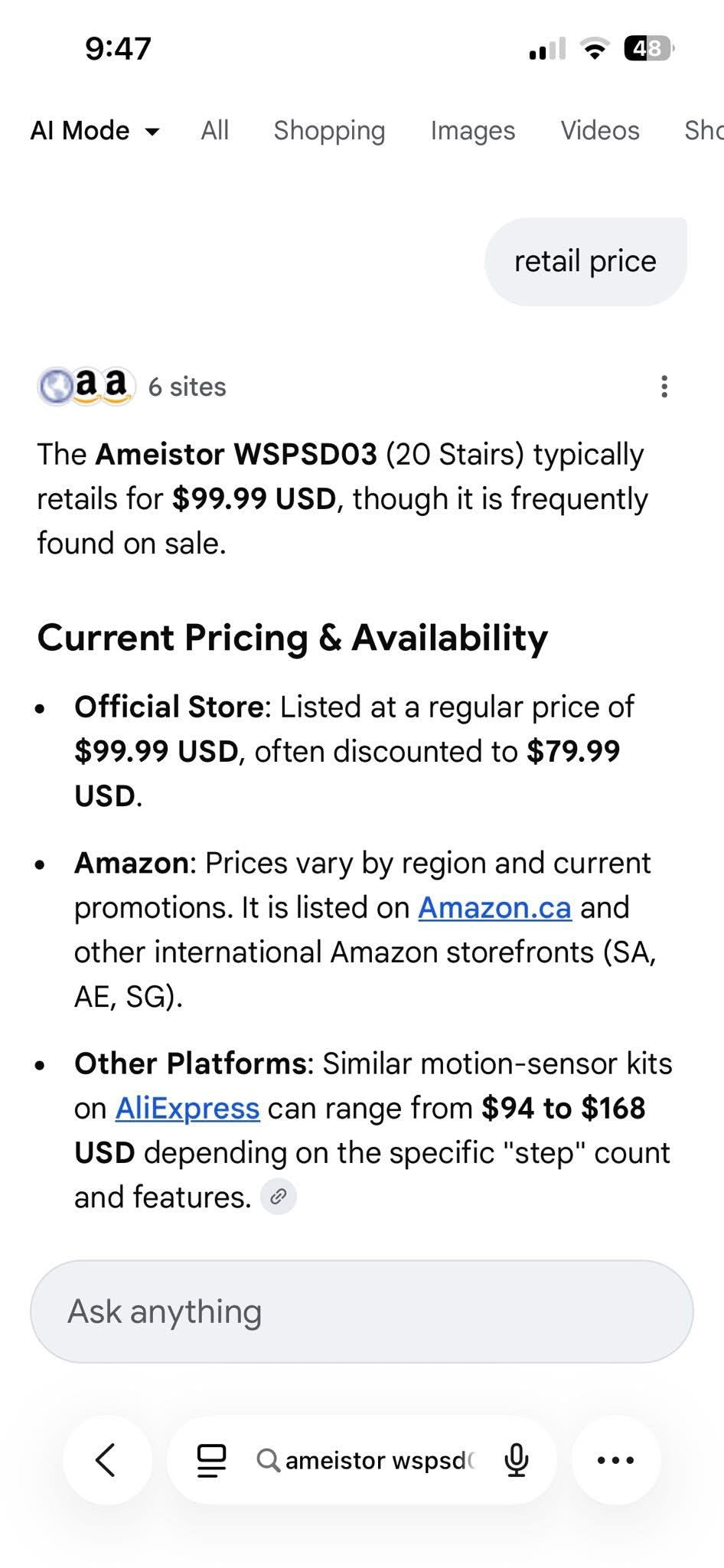Tap the back arrow button

106,1459
